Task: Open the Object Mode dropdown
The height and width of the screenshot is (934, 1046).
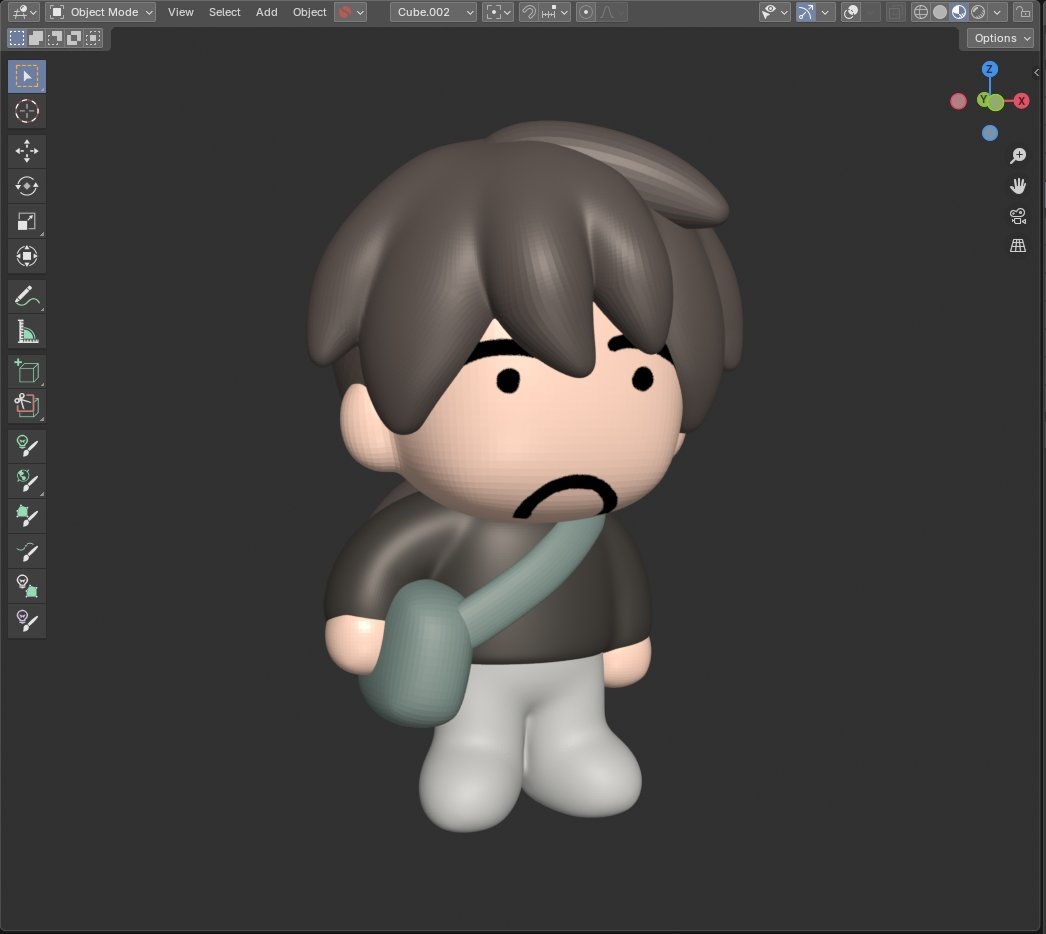Action: coord(101,12)
